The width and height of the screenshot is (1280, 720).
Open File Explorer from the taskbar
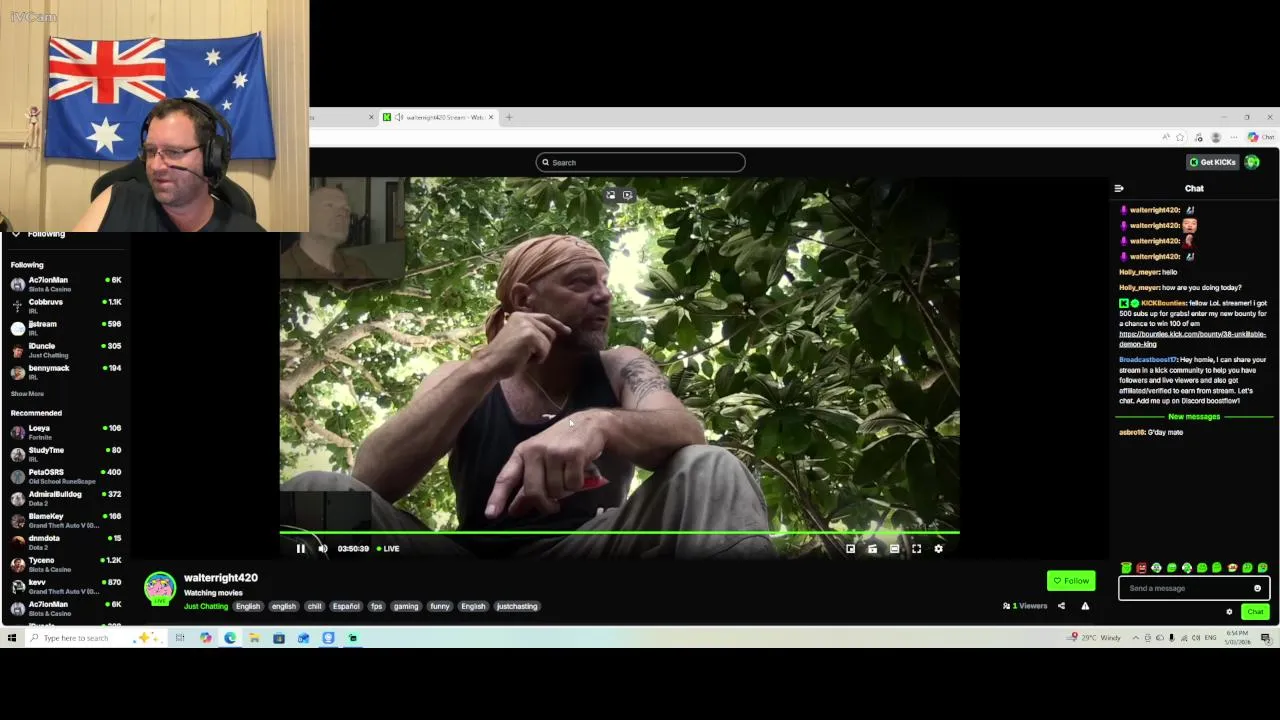pyautogui.click(x=254, y=638)
